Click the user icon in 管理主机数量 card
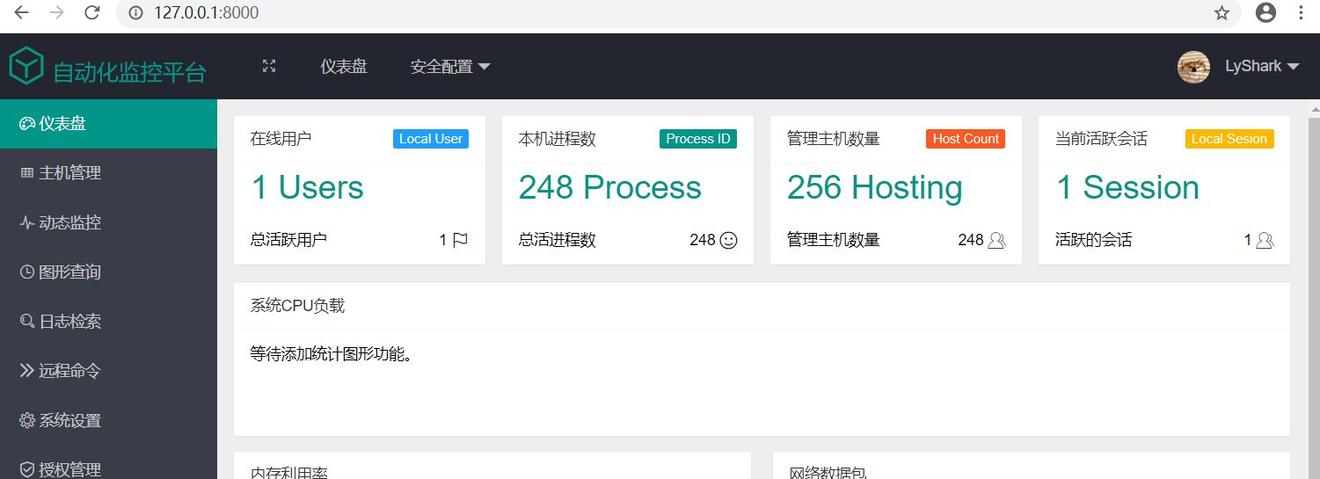 pos(996,240)
